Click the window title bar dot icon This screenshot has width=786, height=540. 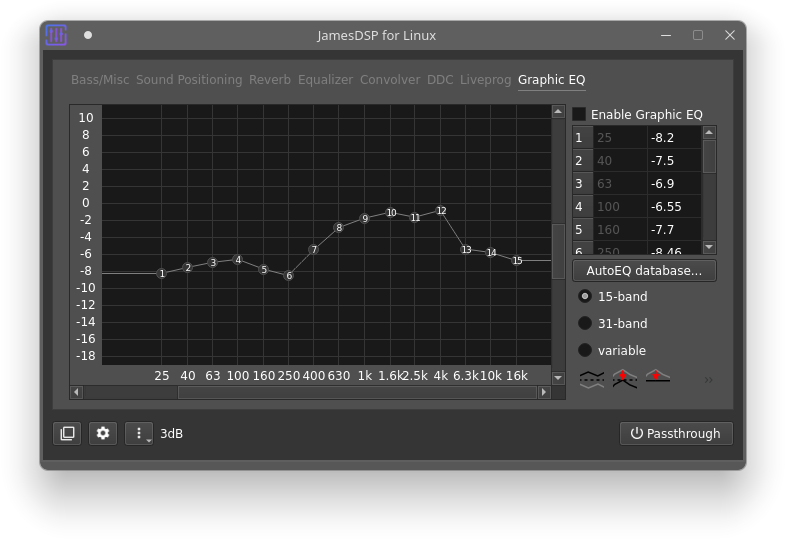[88, 35]
